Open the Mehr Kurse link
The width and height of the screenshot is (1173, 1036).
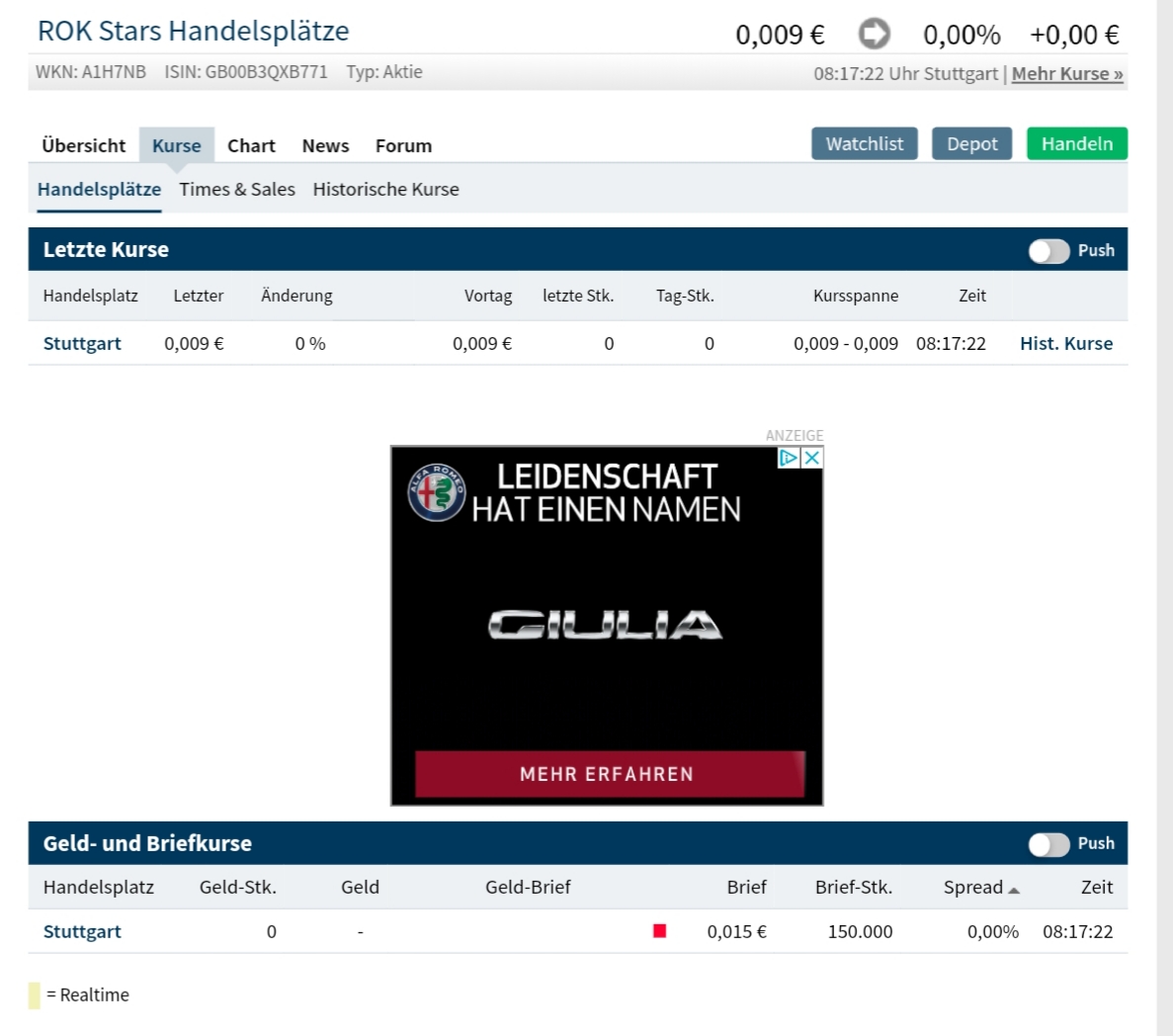(1067, 74)
